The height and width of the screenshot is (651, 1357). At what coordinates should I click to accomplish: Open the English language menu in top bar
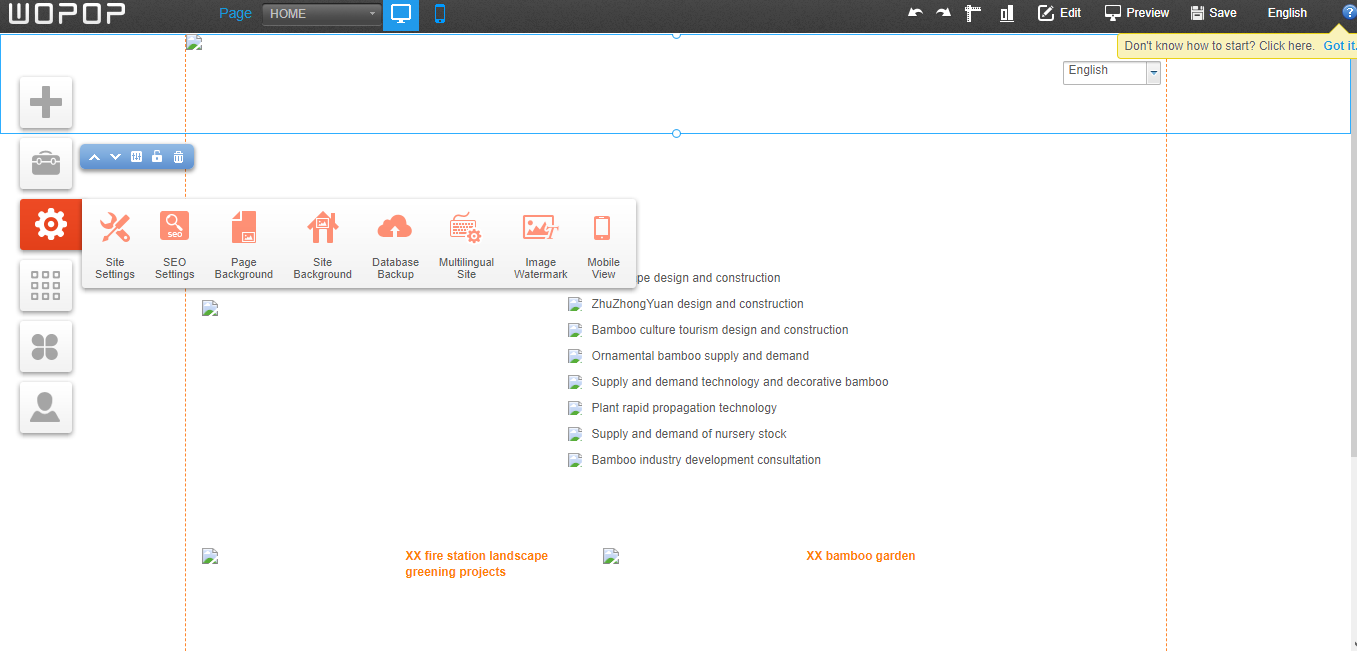click(1287, 13)
